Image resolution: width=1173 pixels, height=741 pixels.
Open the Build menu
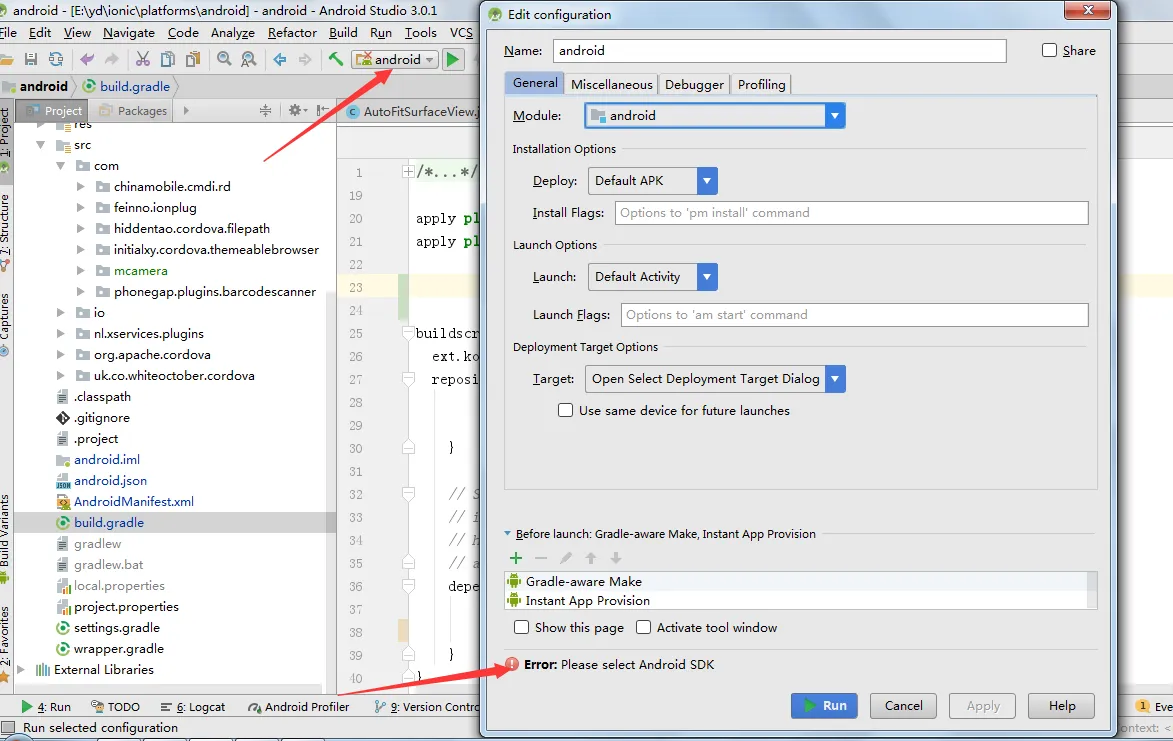click(343, 33)
